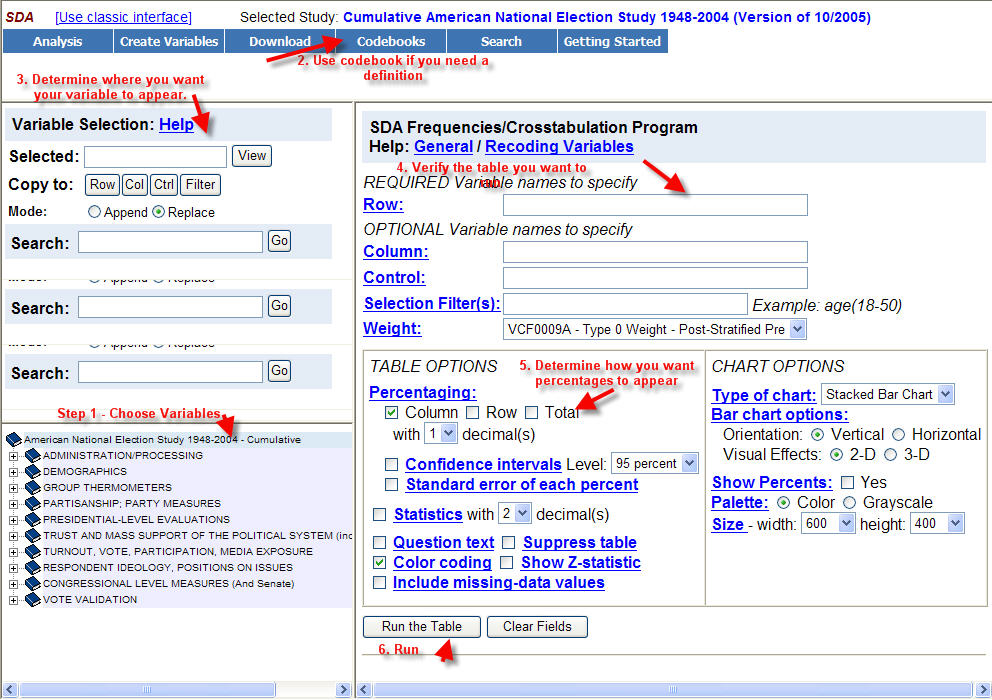Click the Demographics book icon

pos(32,472)
